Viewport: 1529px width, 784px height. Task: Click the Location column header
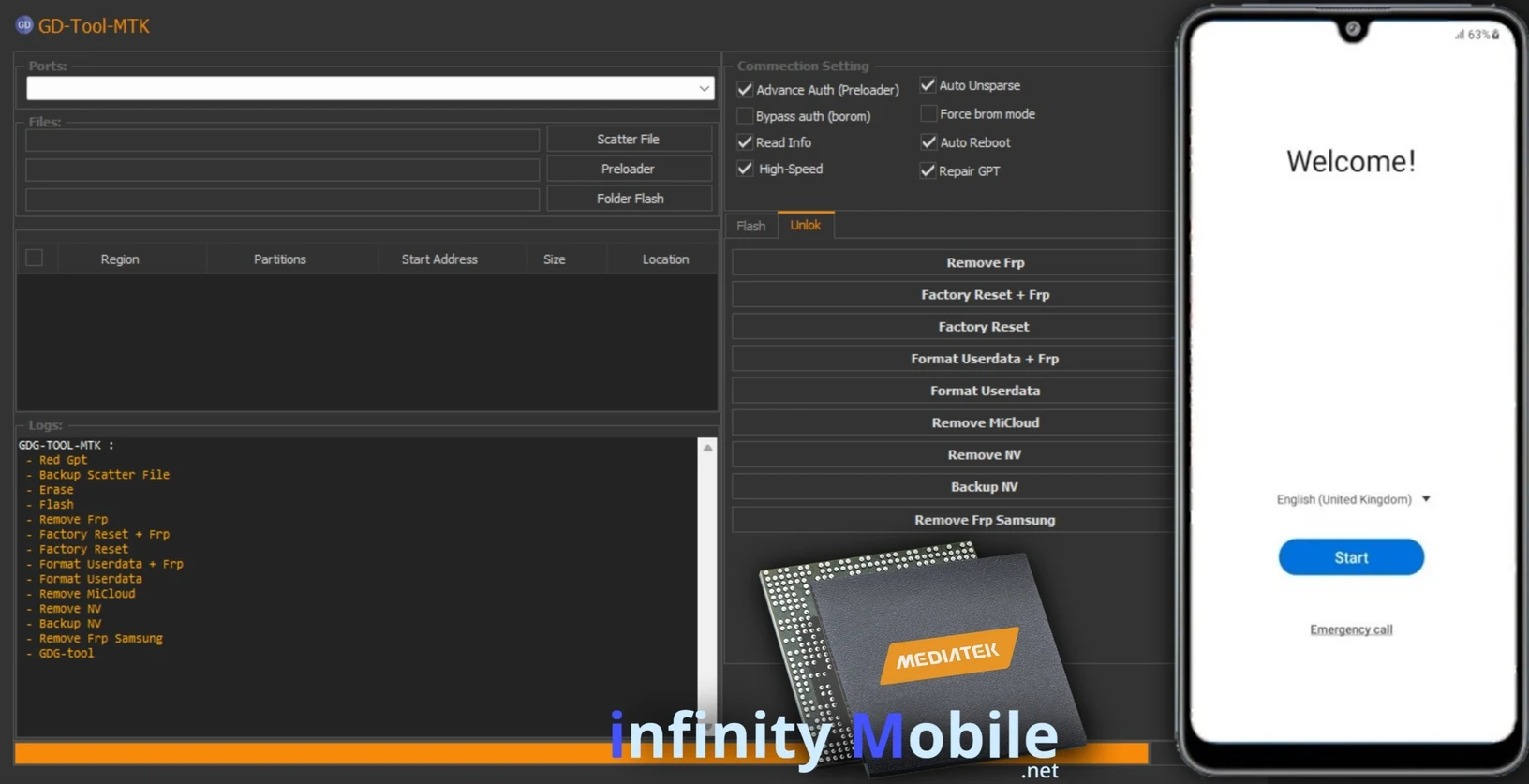665,259
